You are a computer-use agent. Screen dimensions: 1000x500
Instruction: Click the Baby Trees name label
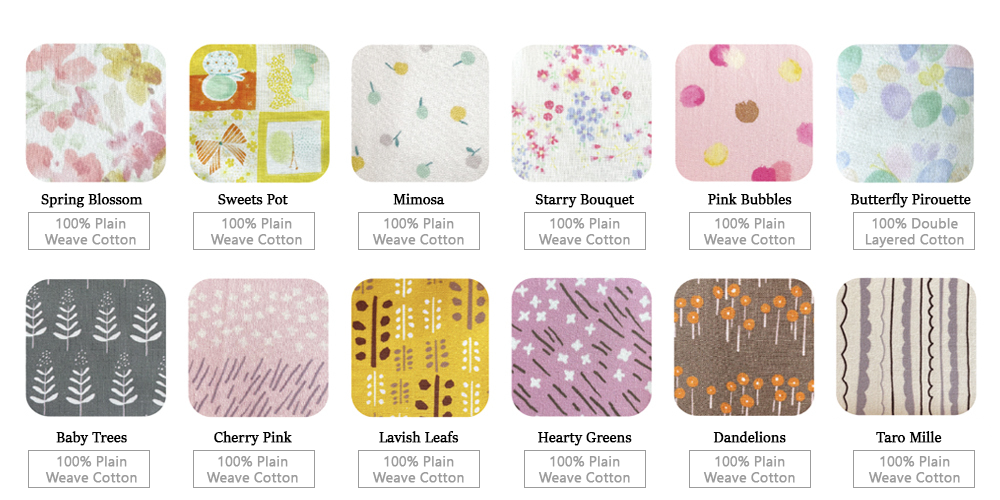(x=91, y=438)
